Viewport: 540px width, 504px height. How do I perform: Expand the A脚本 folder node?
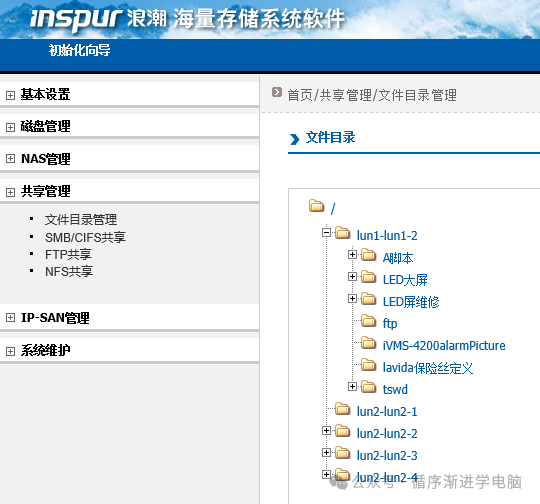pyautogui.click(x=352, y=255)
